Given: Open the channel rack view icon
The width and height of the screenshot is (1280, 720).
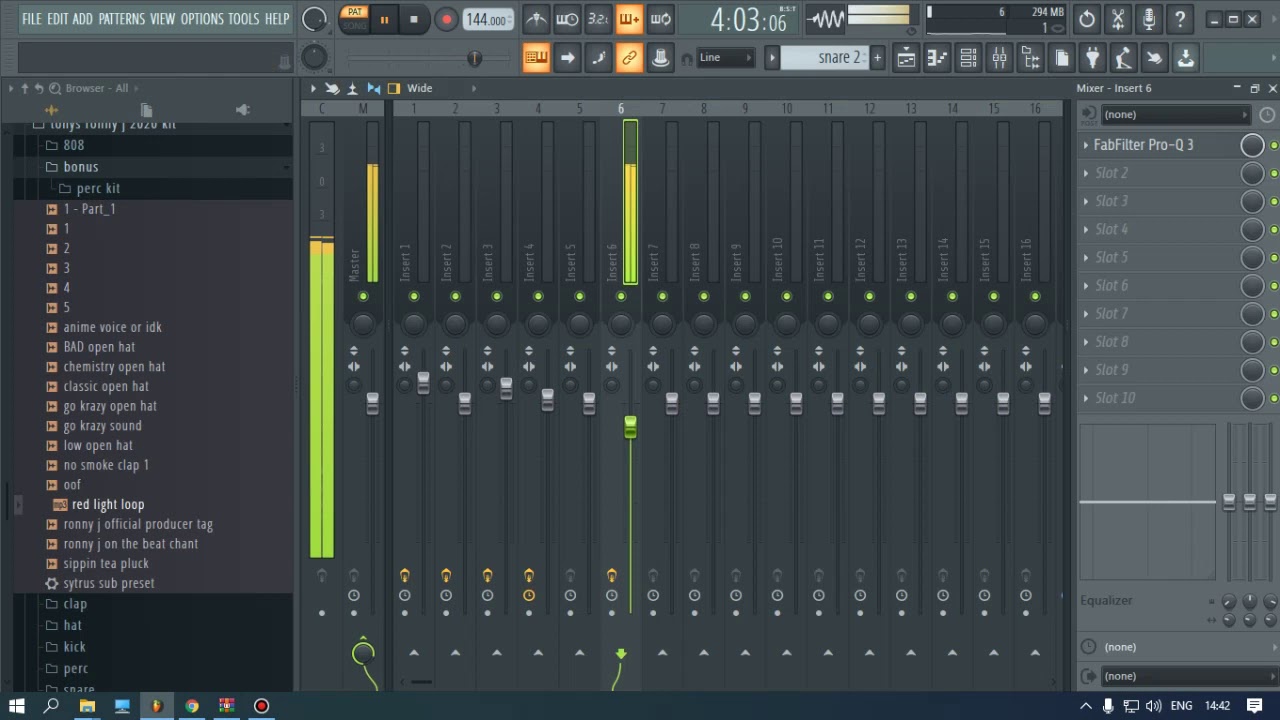Looking at the screenshot, I should [968, 58].
